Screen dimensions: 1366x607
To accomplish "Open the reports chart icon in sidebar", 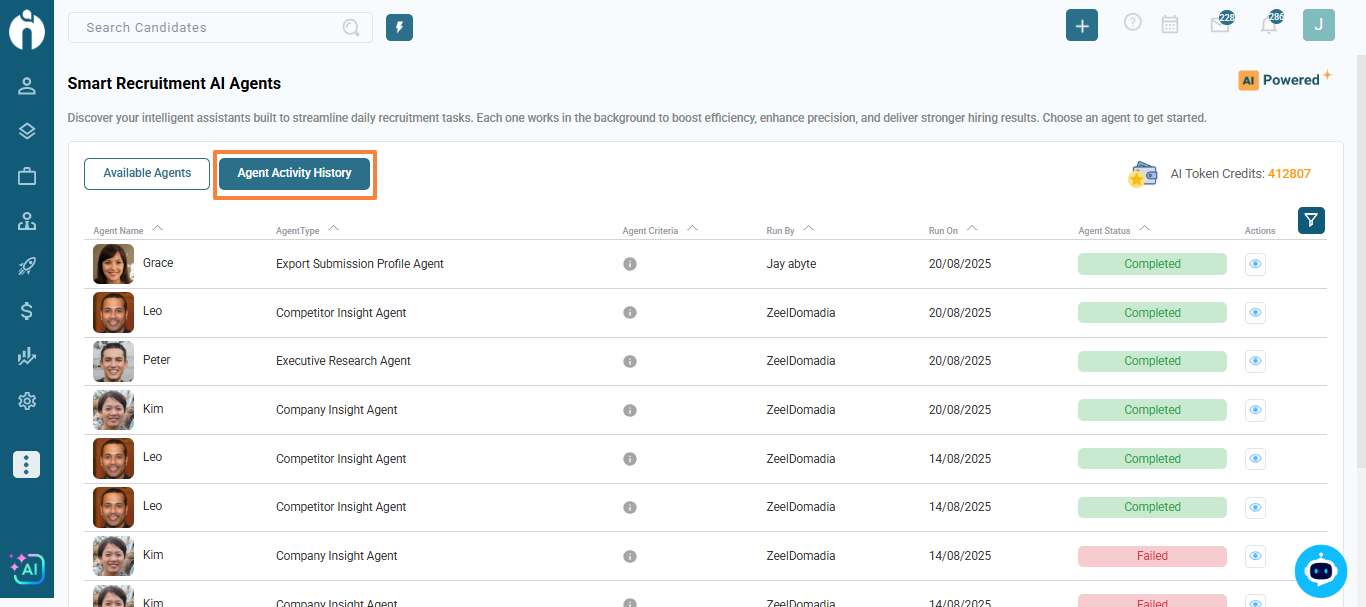I will tap(27, 356).
